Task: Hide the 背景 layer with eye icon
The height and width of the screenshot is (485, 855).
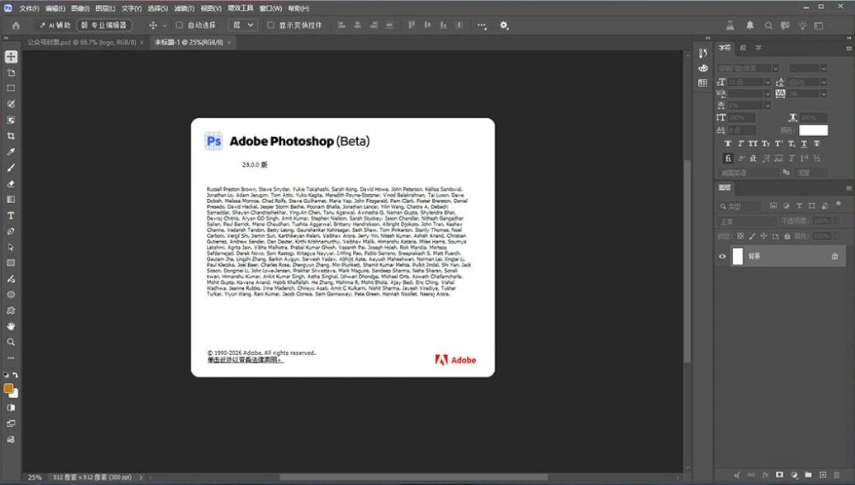Action: click(722, 256)
